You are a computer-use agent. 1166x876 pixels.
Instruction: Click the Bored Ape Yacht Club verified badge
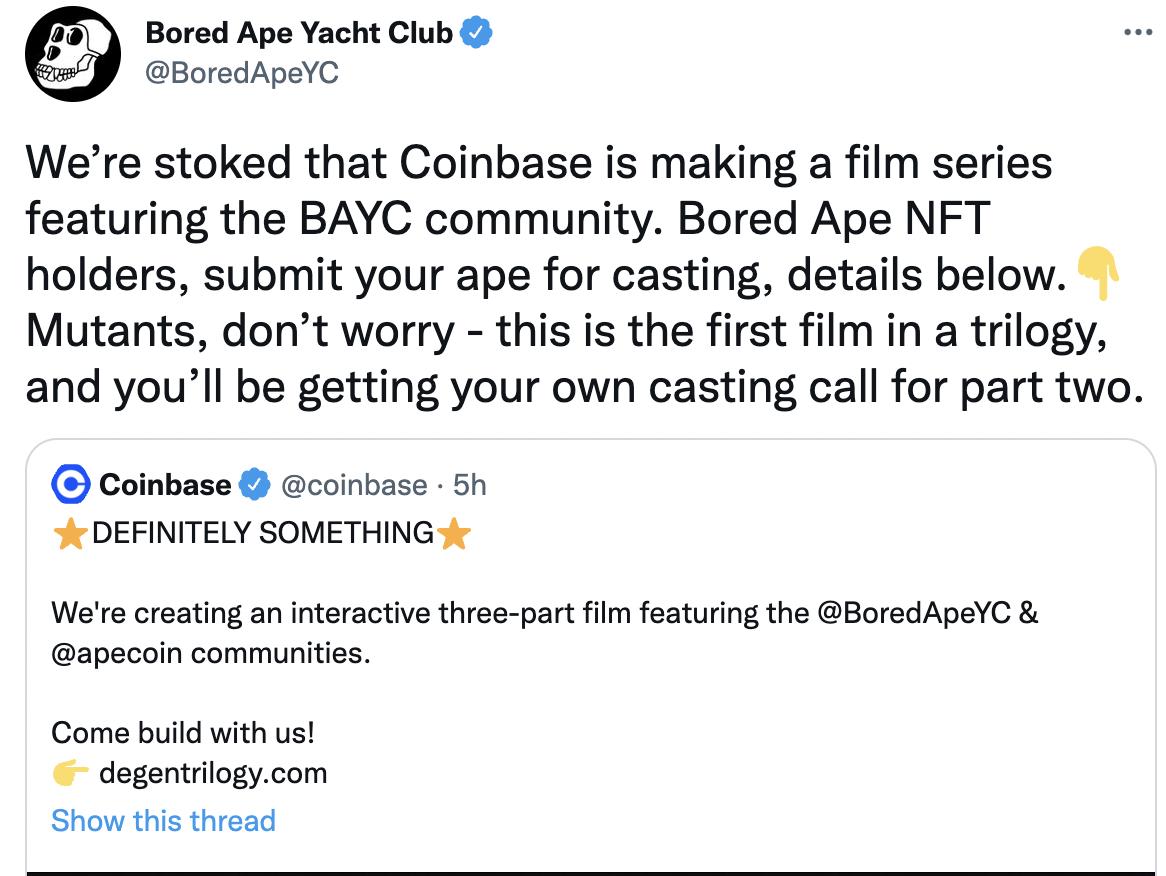tap(476, 33)
